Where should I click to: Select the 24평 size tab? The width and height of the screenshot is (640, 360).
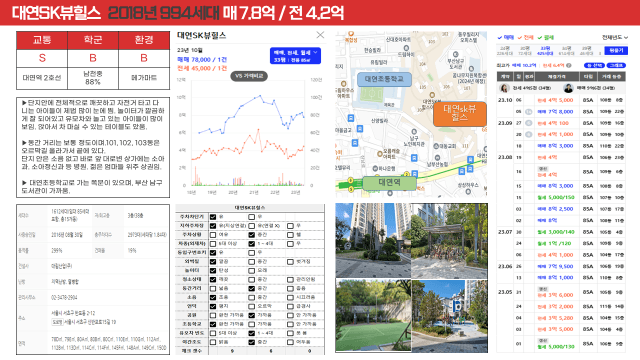pyautogui.click(x=506, y=51)
